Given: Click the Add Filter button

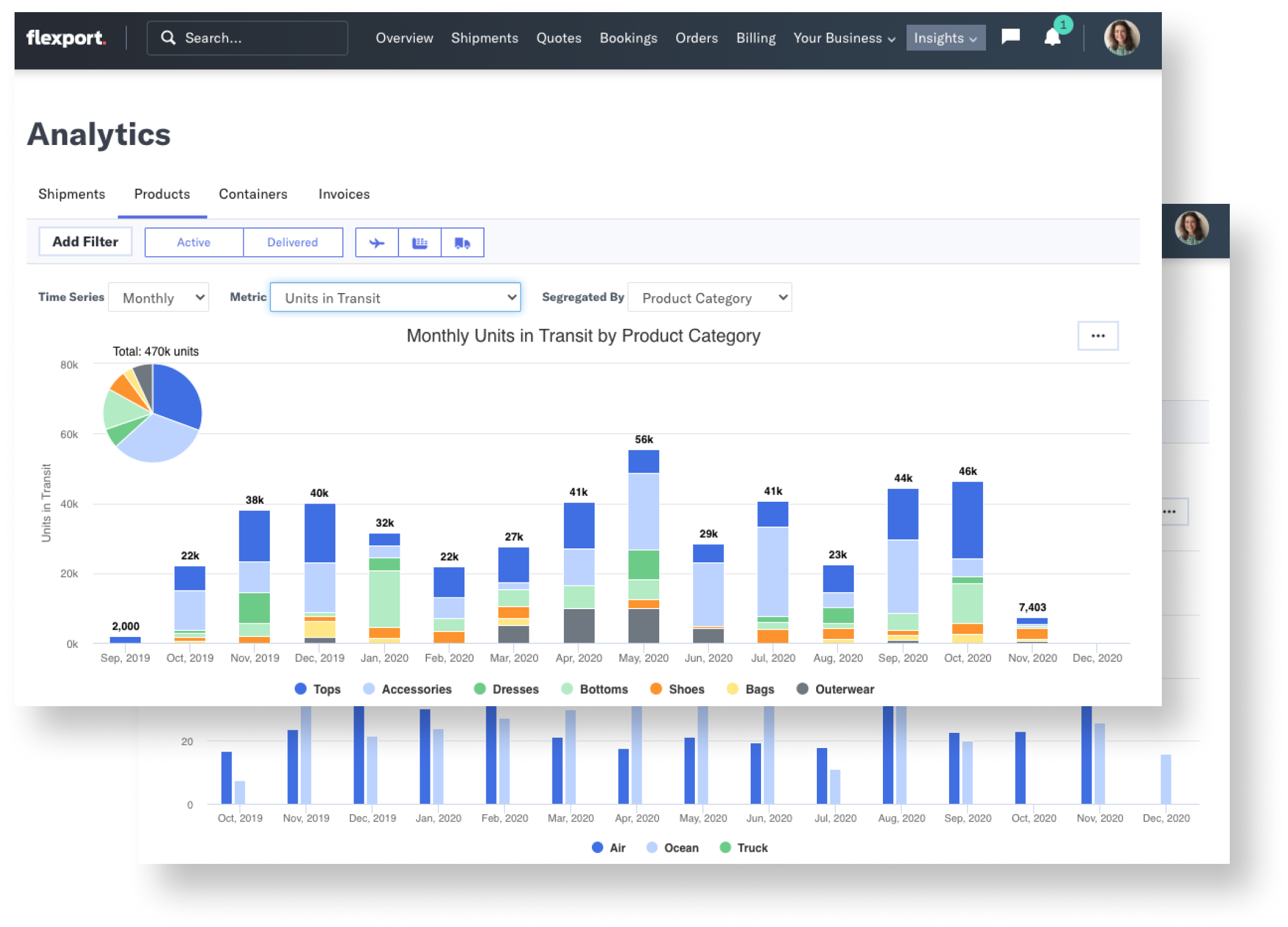Looking at the screenshot, I should (85, 241).
